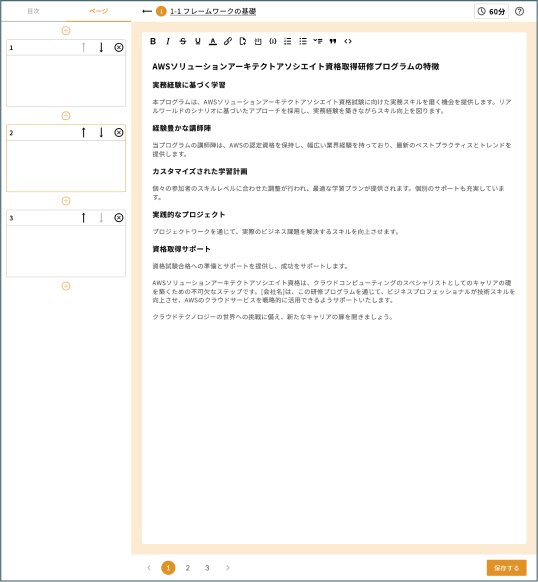
Task: Insert a numbered list
Action: click(288, 41)
